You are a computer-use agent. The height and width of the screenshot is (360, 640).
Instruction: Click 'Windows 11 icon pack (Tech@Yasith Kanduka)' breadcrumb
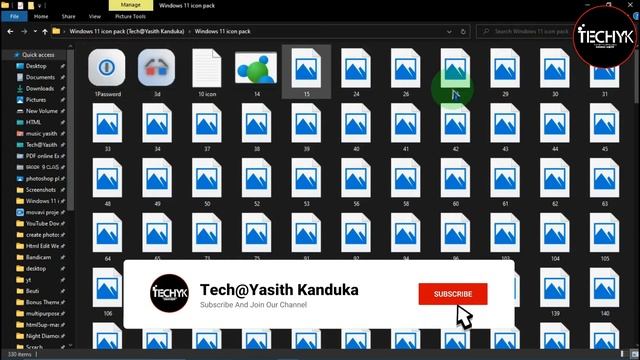(127, 31)
